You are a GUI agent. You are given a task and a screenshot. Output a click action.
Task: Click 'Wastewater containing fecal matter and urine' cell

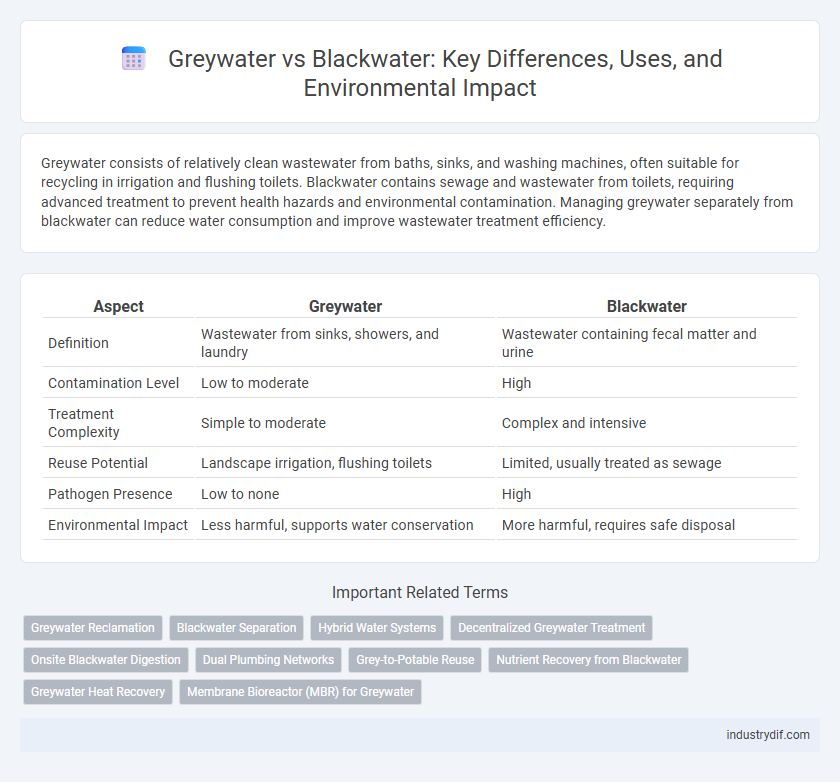pos(647,343)
